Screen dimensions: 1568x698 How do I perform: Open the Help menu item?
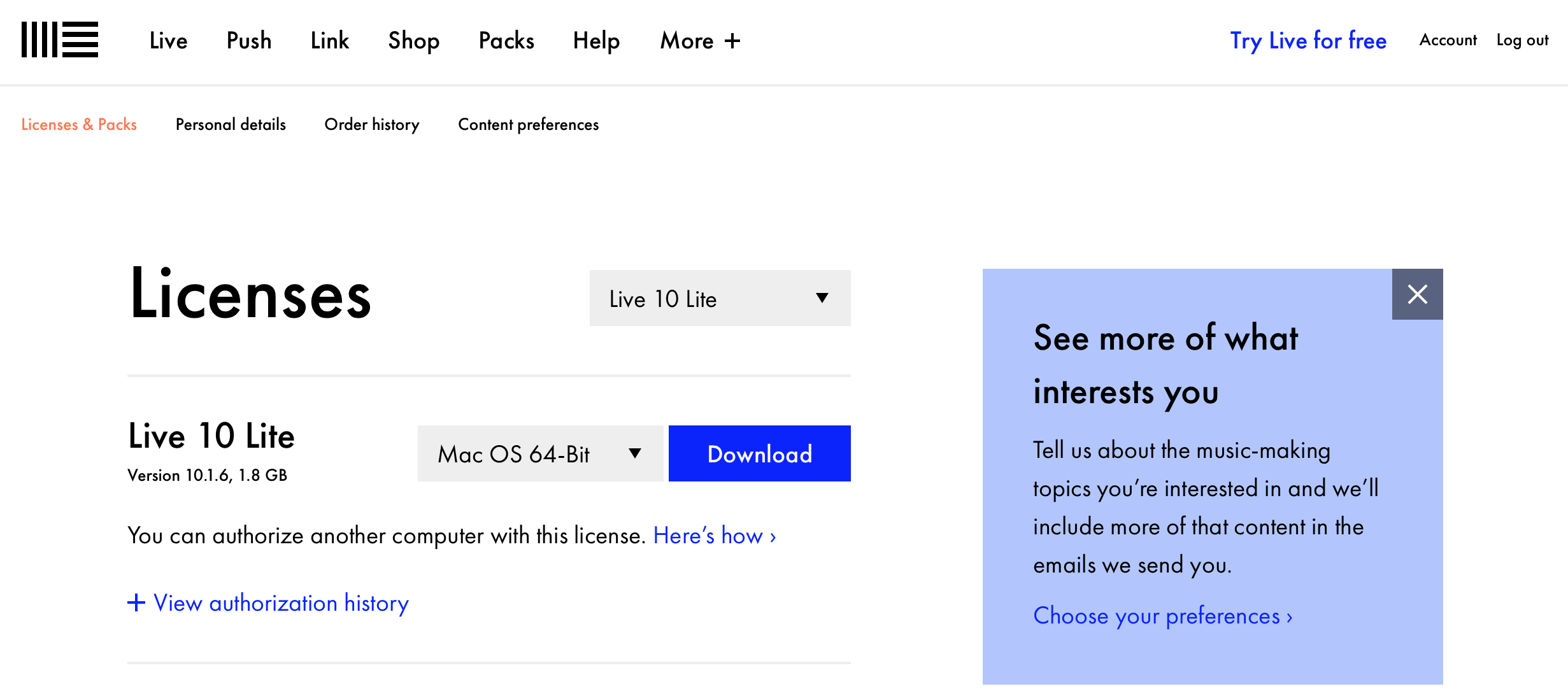point(596,41)
